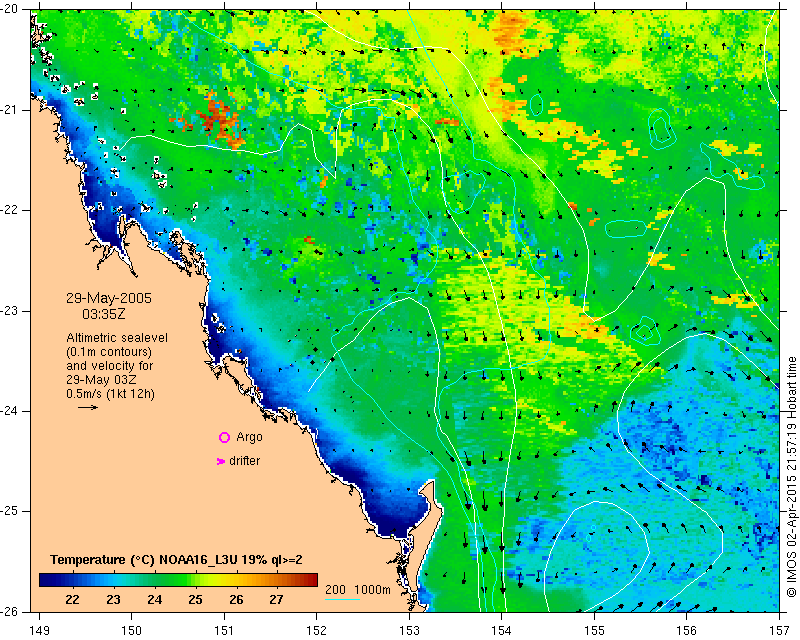Click the time text 03:35Z

click(104, 314)
